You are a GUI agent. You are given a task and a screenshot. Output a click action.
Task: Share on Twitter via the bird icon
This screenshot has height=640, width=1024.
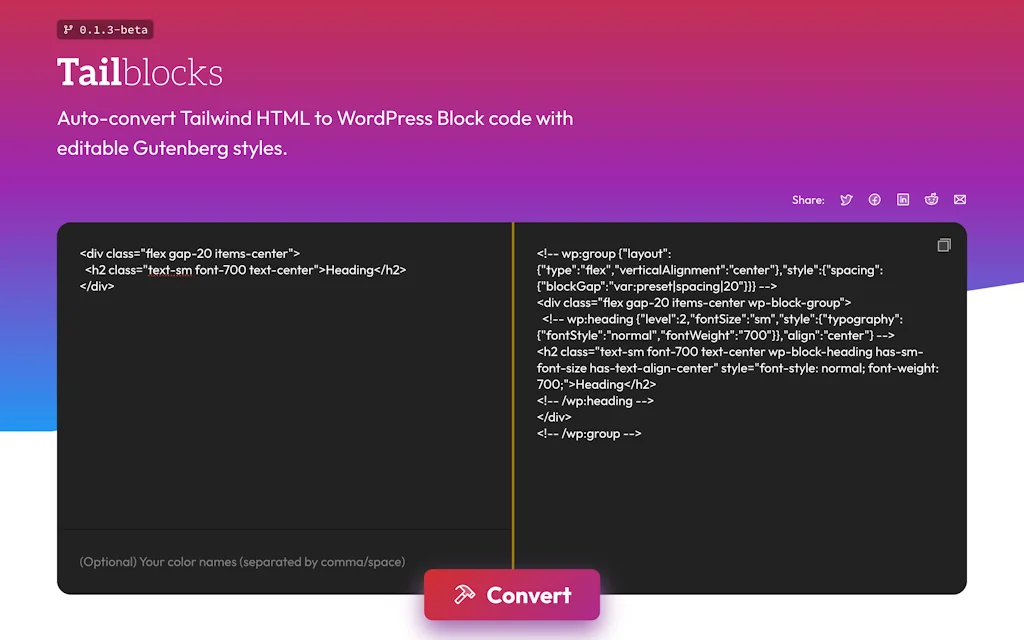tap(846, 199)
